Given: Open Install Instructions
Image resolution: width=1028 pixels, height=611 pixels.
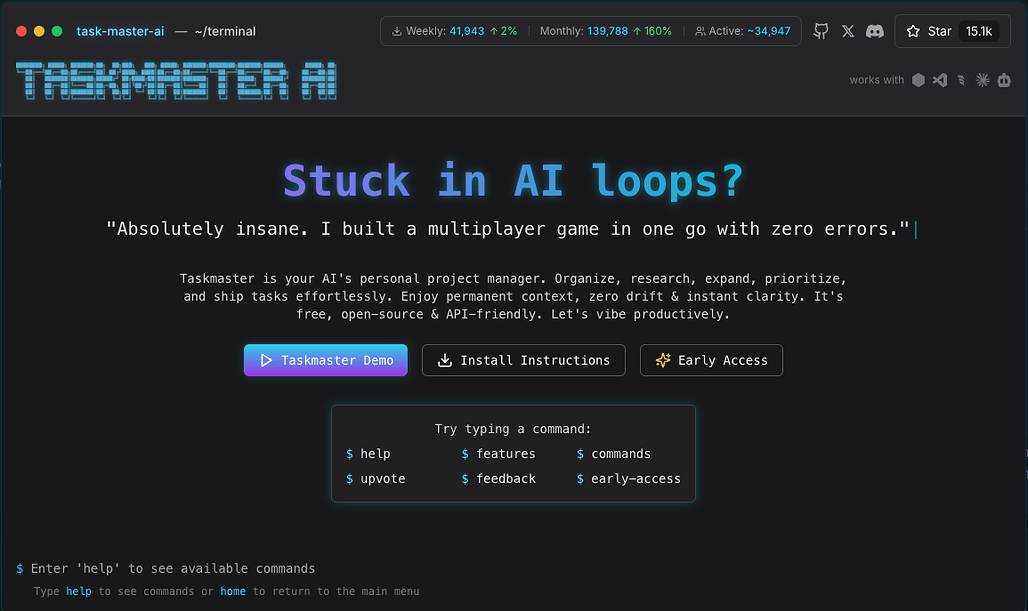Looking at the screenshot, I should pyautogui.click(x=524, y=360).
